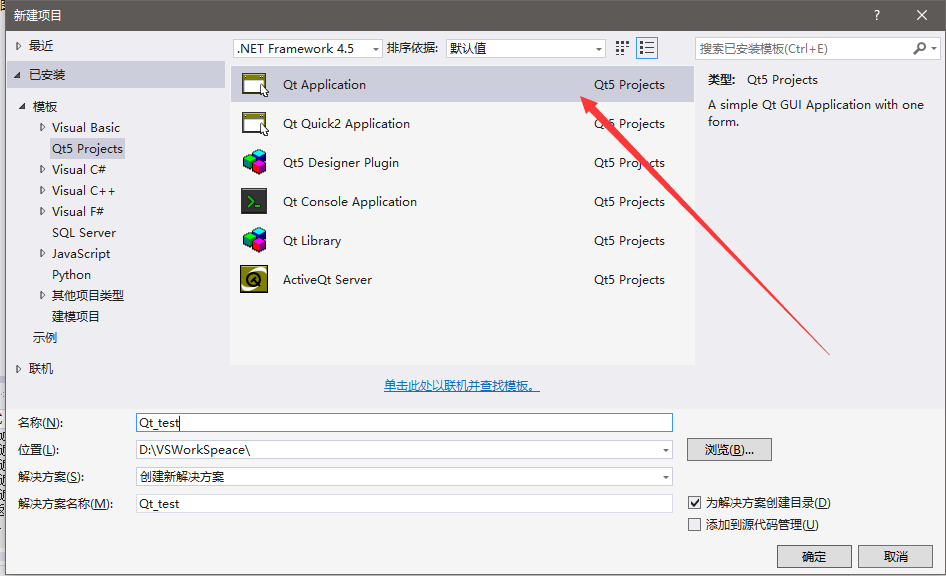Viewport: 946px width, 576px height.
Task: Pick the Qt Console Application icon
Action: [254, 201]
